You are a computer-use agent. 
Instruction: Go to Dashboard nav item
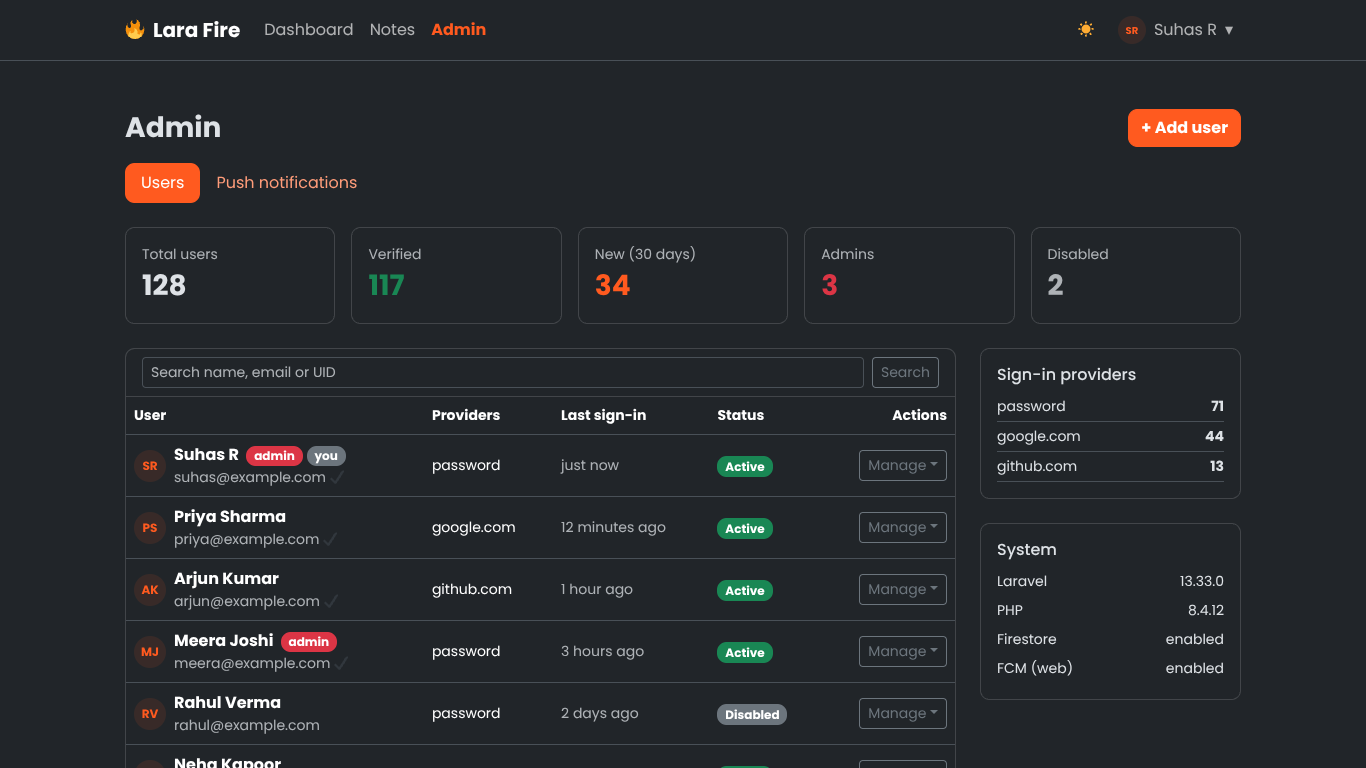coord(308,30)
